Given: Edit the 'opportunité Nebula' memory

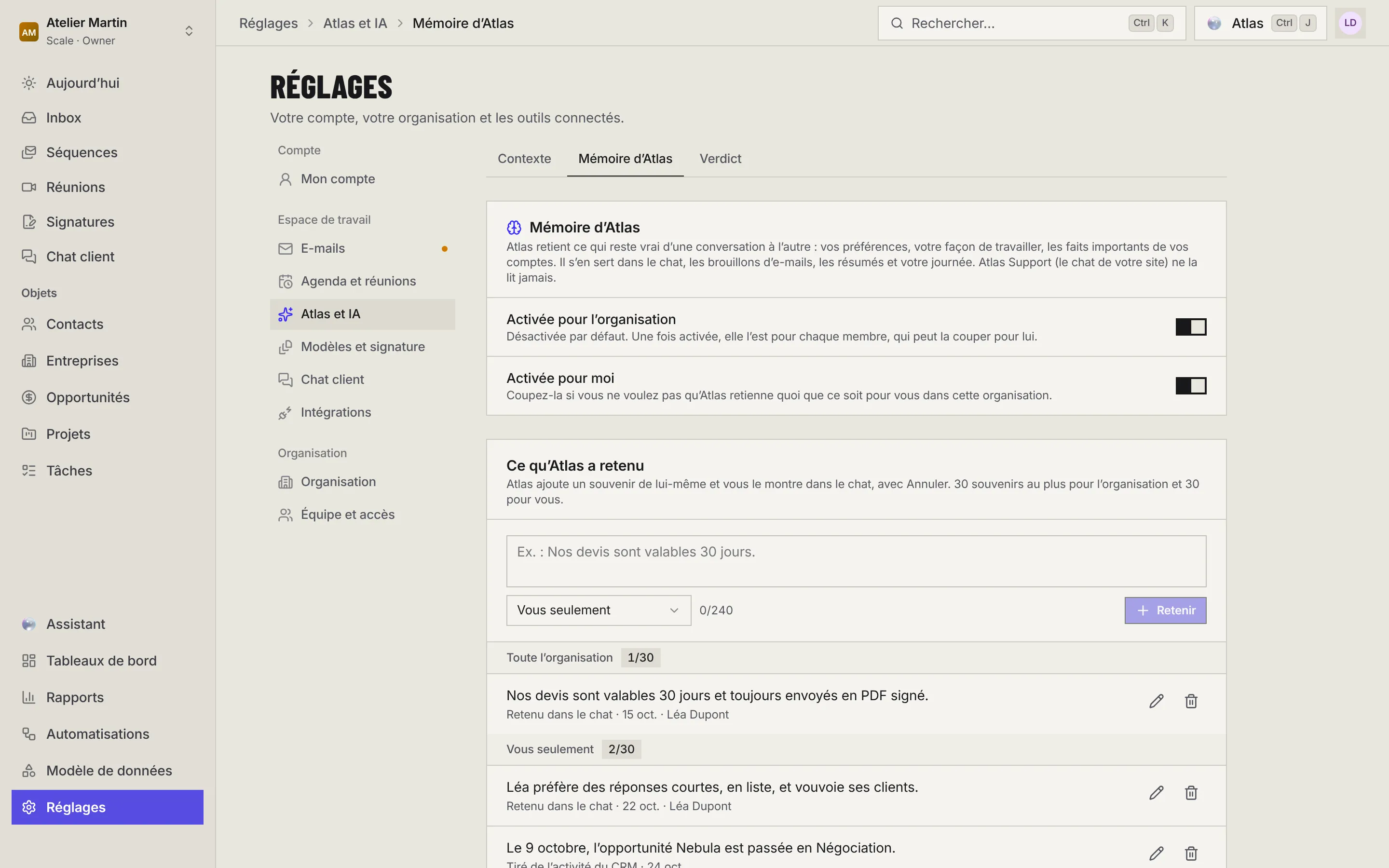Looking at the screenshot, I should point(1156,854).
